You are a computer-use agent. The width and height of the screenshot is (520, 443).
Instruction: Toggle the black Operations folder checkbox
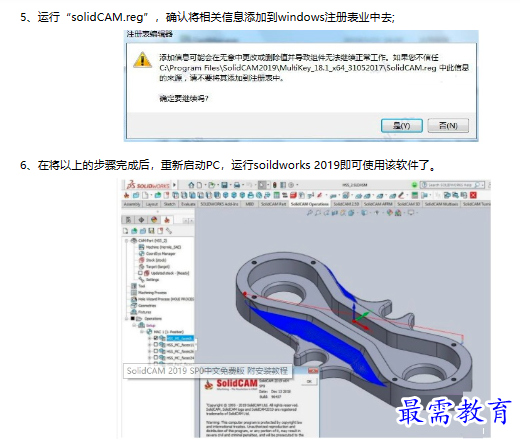pyautogui.click(x=133, y=319)
